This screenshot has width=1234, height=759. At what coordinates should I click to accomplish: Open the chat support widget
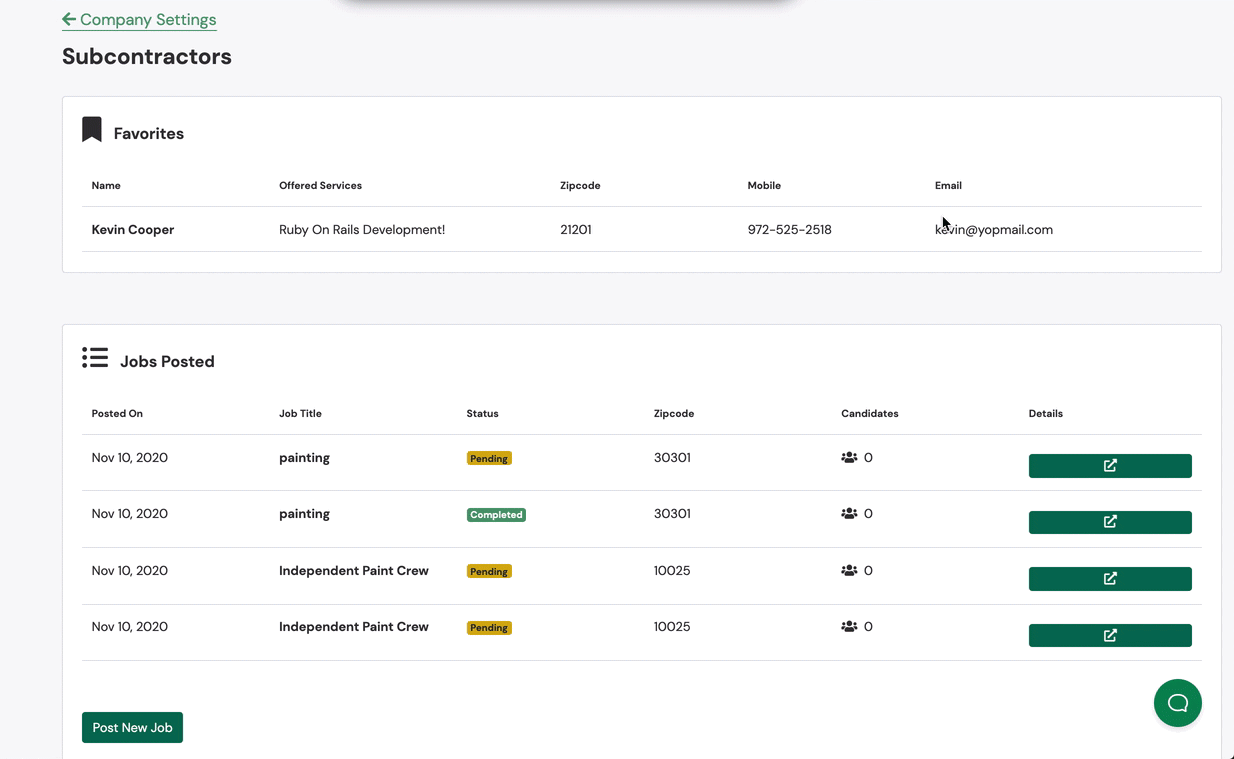pos(1177,703)
